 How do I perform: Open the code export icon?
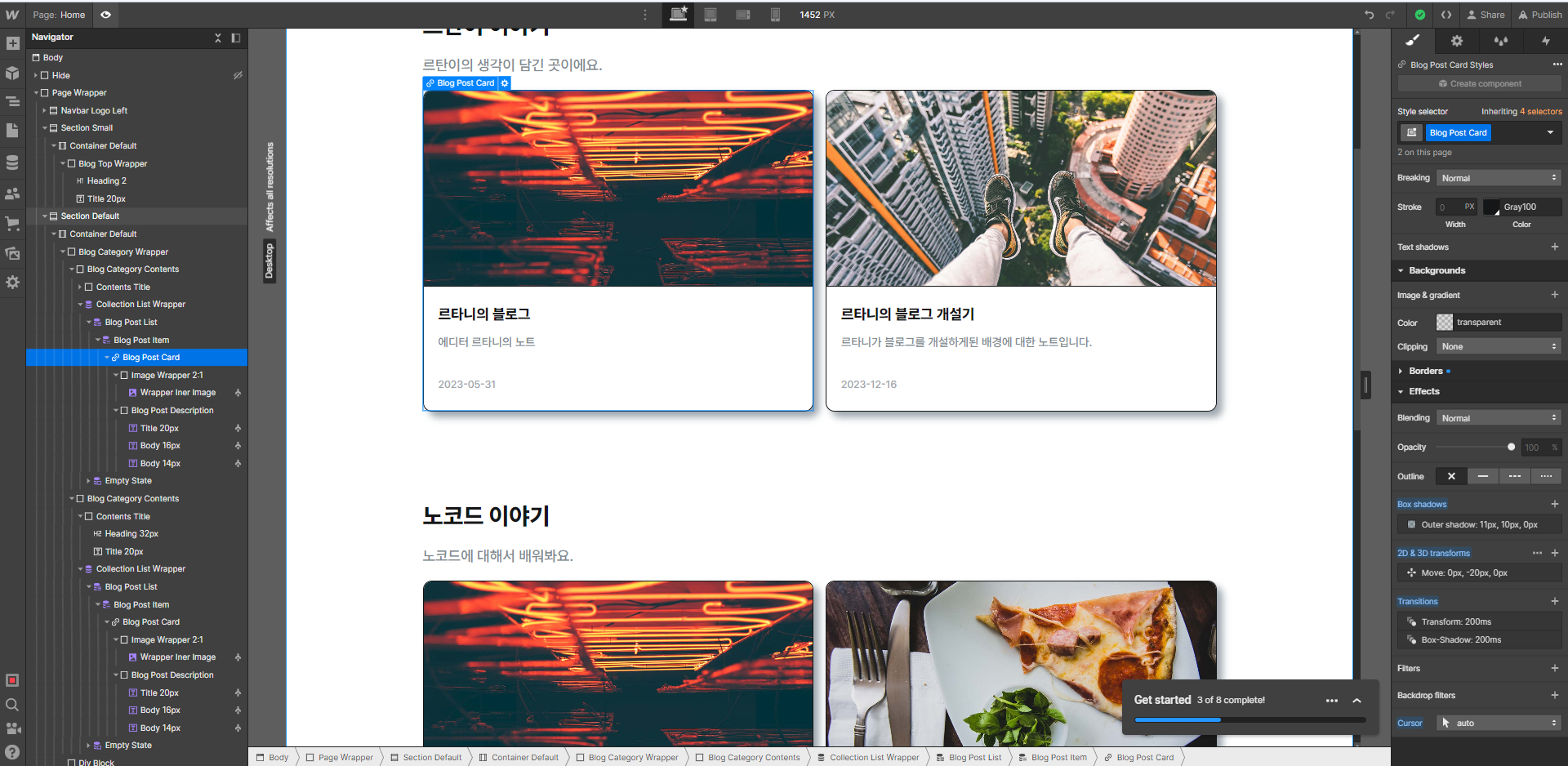pos(1446,15)
